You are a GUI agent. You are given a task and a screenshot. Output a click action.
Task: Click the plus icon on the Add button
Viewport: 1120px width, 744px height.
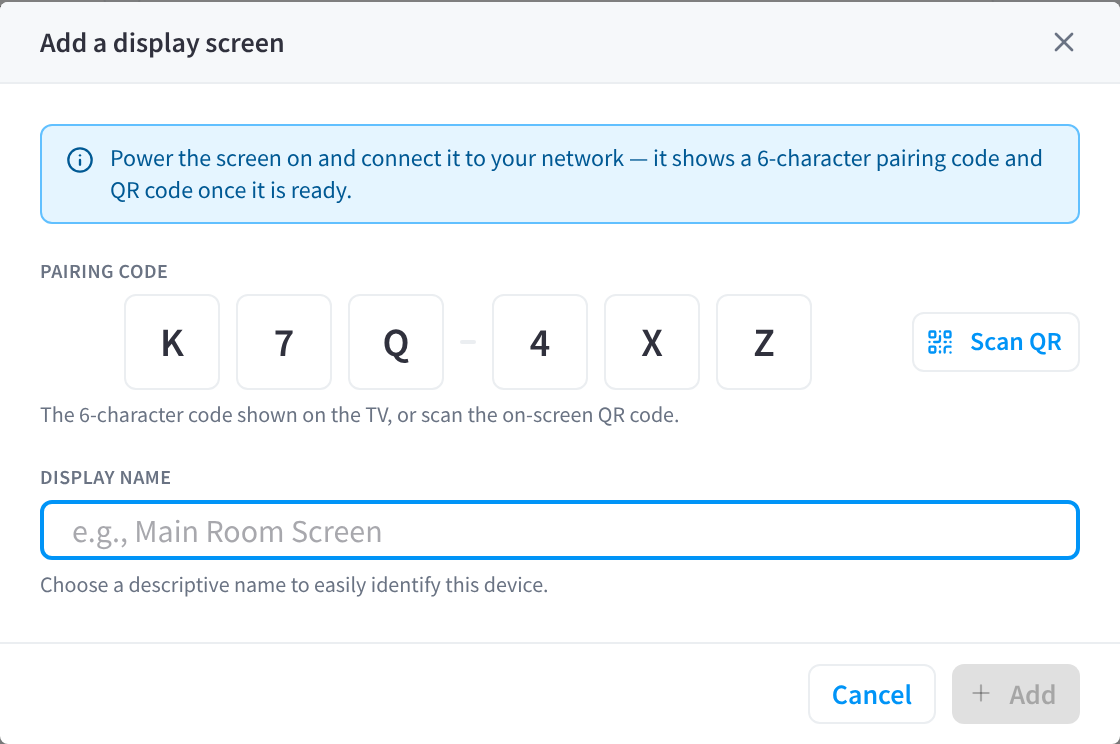(981, 693)
